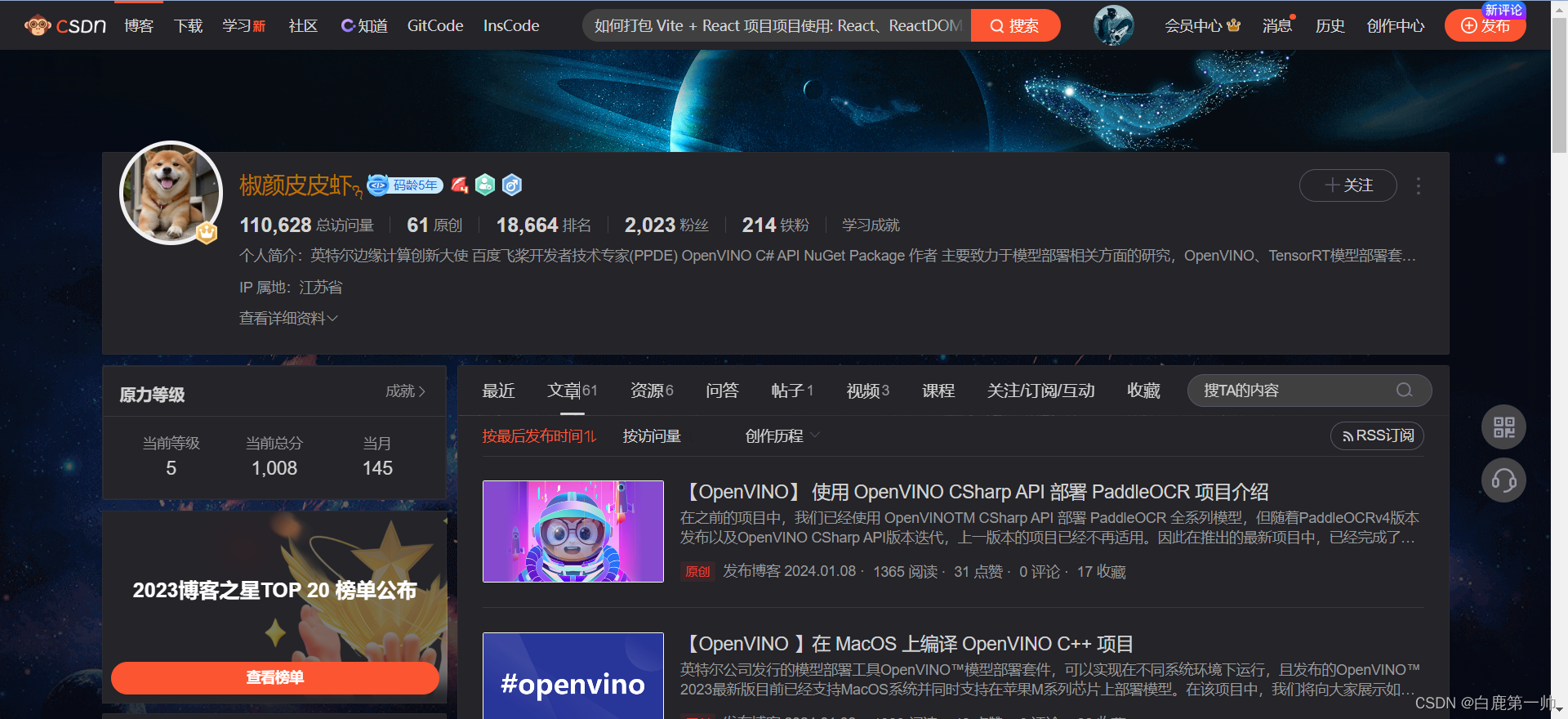Click the 查看榜单 button
Image resolution: width=1568 pixels, height=719 pixels.
pyautogui.click(x=275, y=677)
